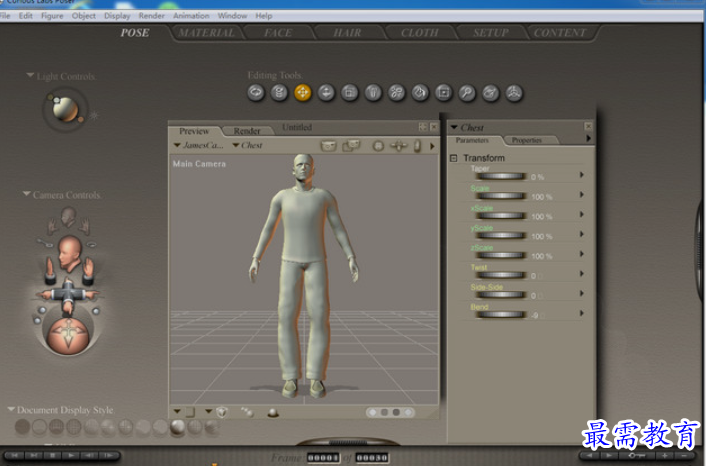Click the Move XZ crossed arms control
Screen dimensions: 706x466
tap(68, 295)
